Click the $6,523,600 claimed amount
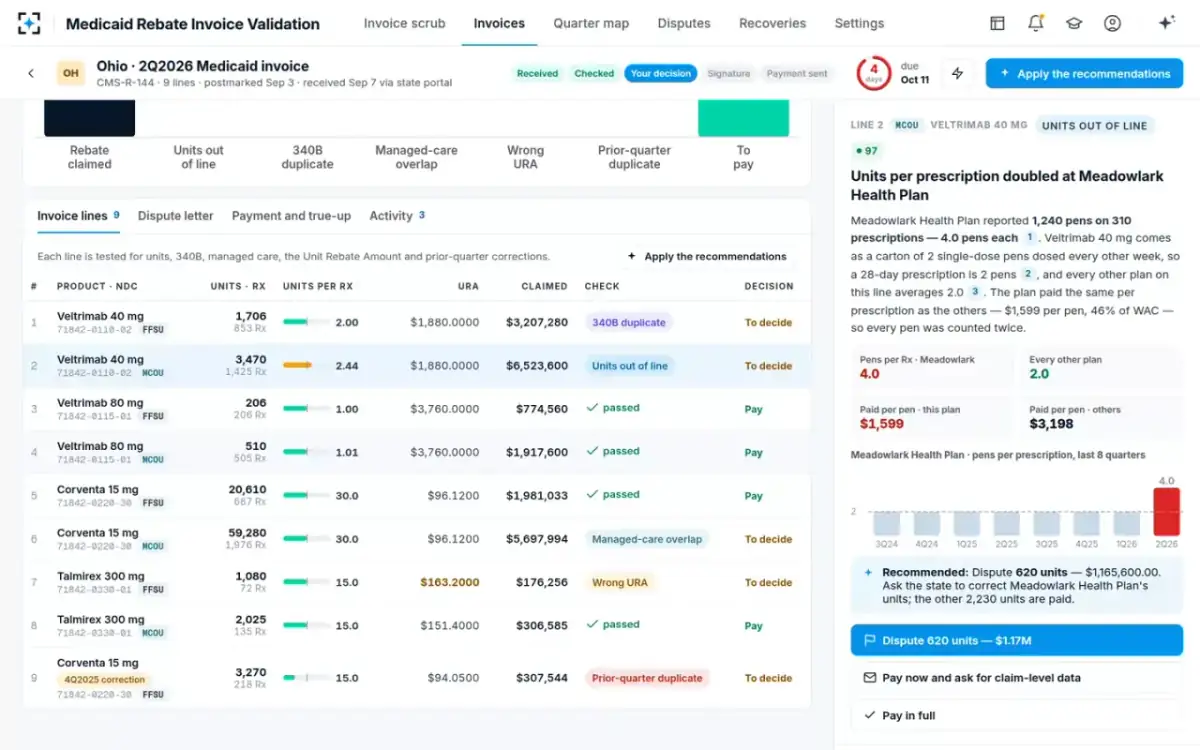 (536, 366)
